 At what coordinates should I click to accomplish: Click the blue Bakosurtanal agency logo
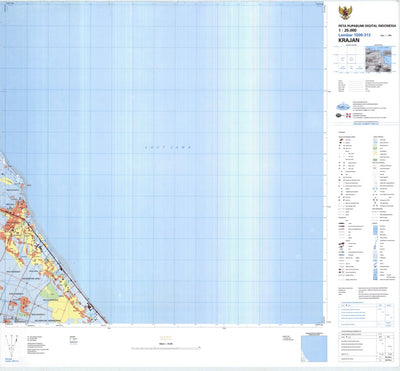(x=343, y=106)
